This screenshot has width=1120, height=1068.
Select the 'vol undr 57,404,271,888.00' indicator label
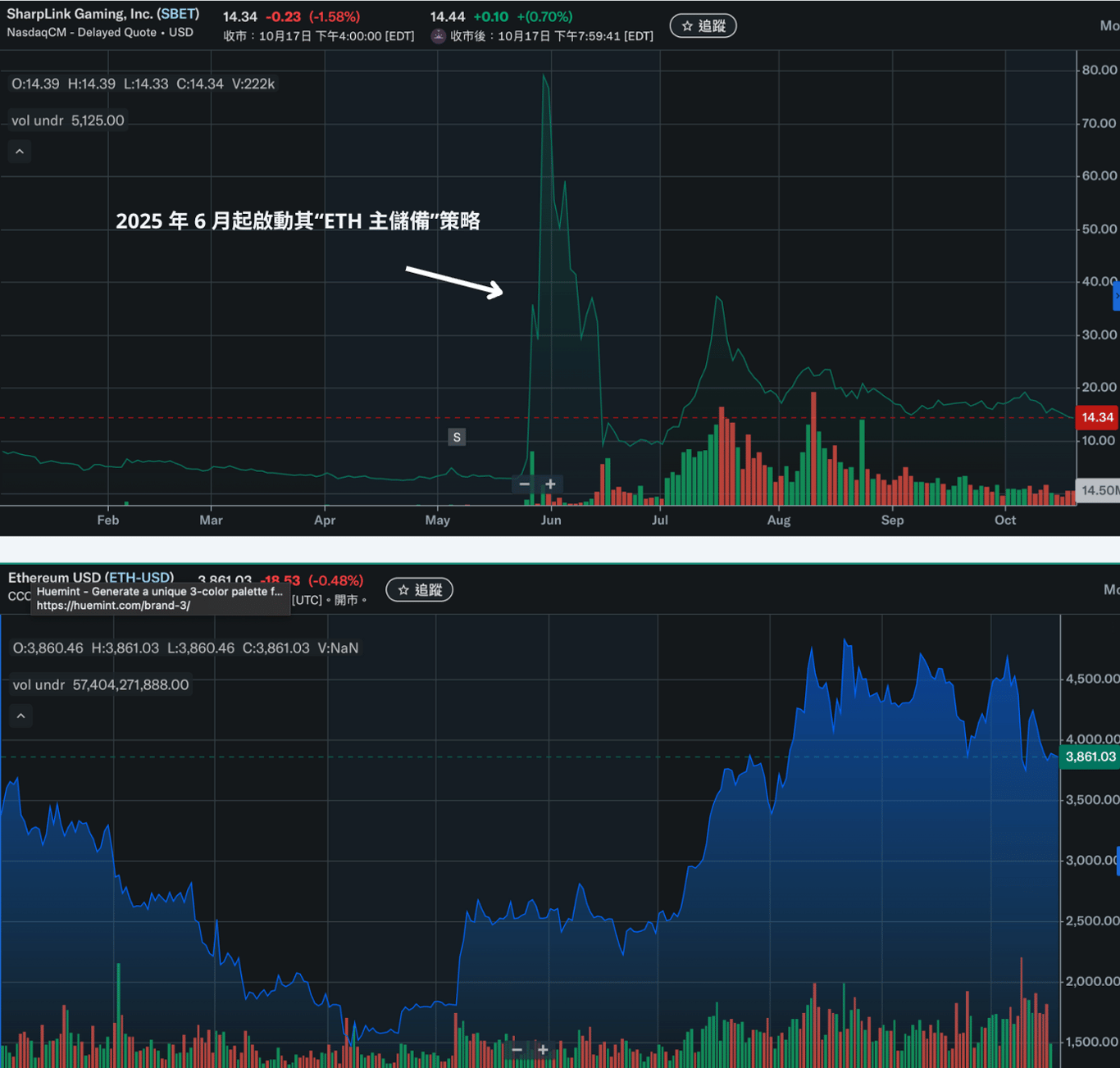[101, 684]
